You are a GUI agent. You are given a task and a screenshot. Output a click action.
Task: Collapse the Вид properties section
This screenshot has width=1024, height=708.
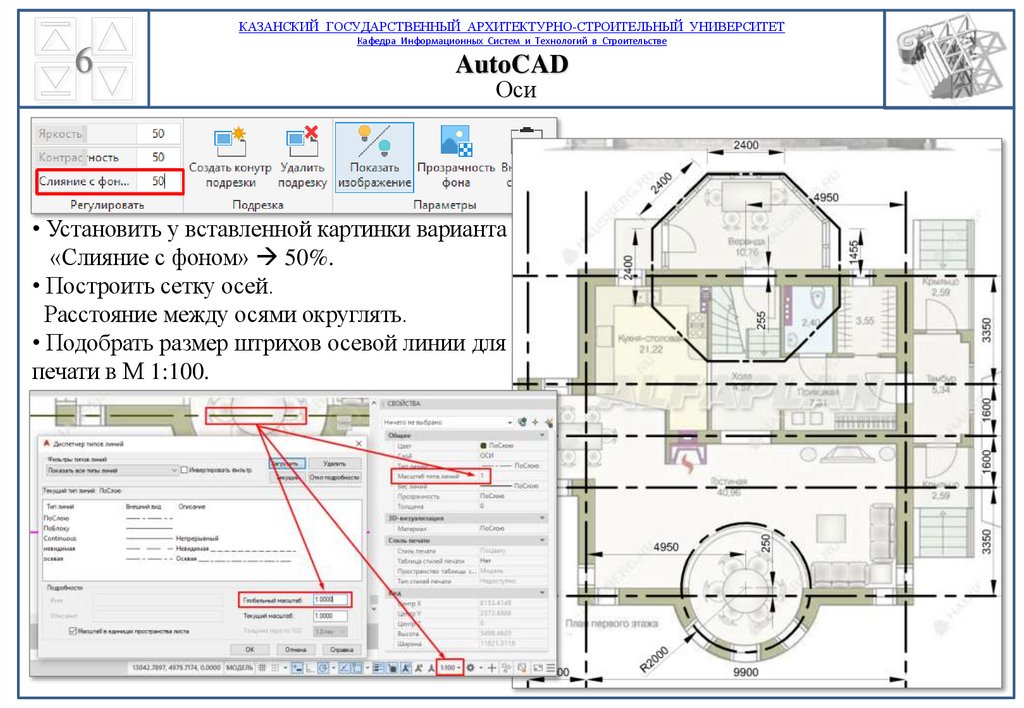point(542,593)
